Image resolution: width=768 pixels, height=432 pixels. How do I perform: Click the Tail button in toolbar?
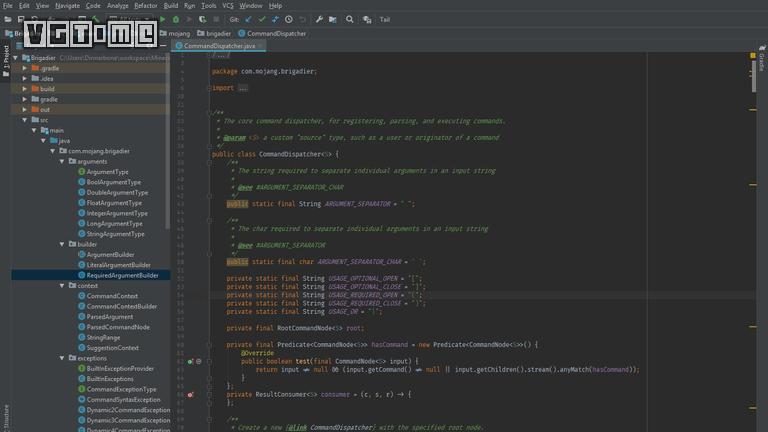pos(385,19)
